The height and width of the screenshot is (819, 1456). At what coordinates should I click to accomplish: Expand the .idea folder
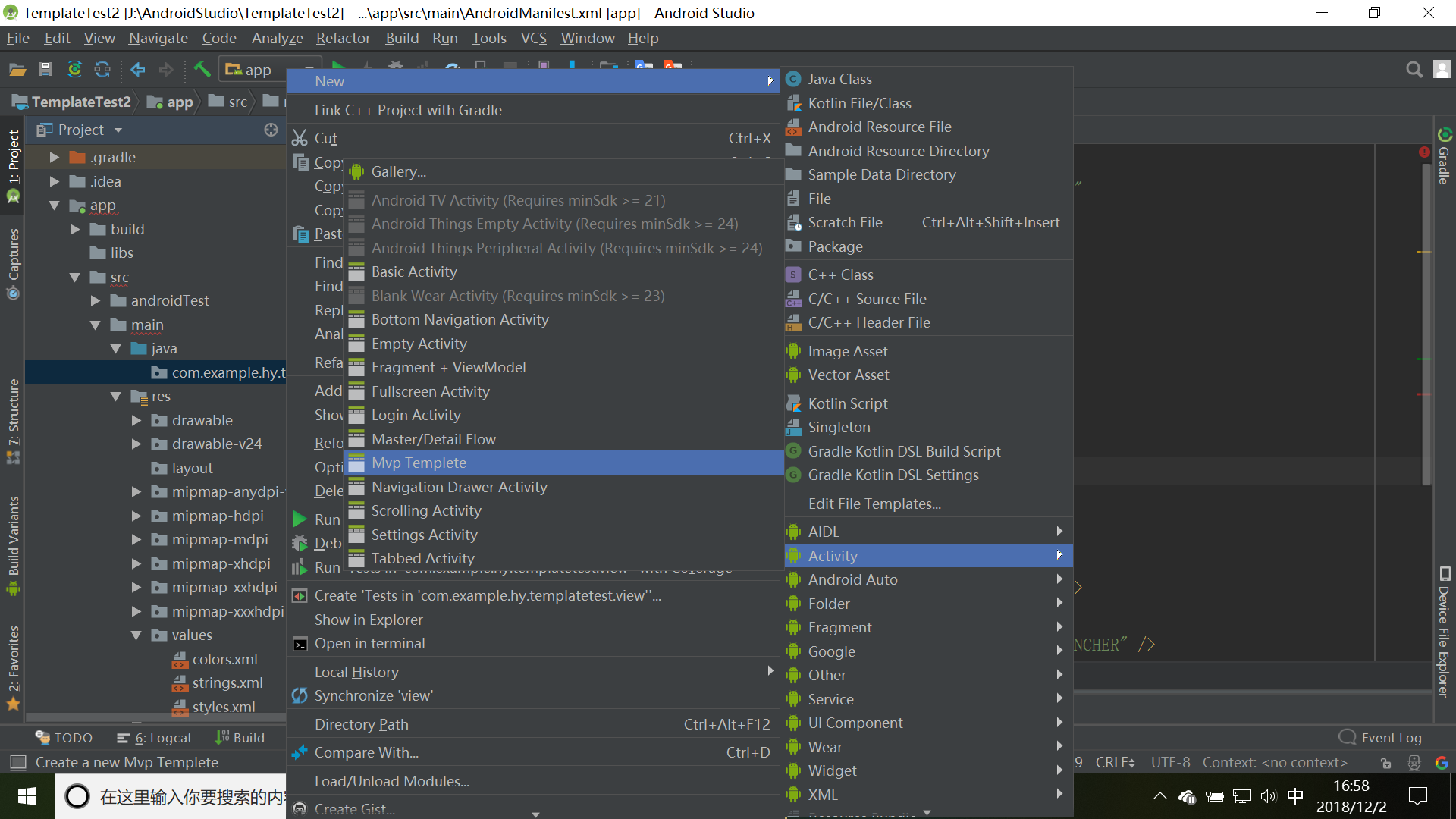54,181
